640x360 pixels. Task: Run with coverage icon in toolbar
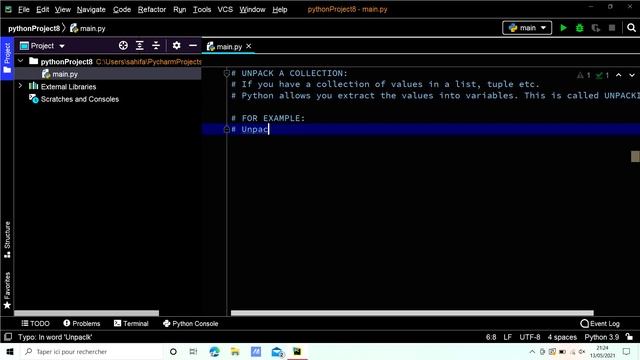tap(596, 28)
